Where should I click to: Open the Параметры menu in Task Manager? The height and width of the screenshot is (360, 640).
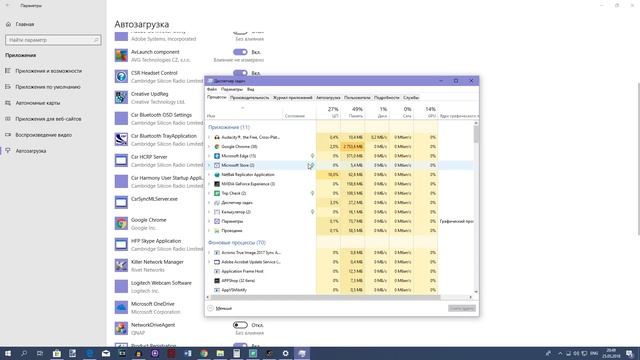point(231,89)
